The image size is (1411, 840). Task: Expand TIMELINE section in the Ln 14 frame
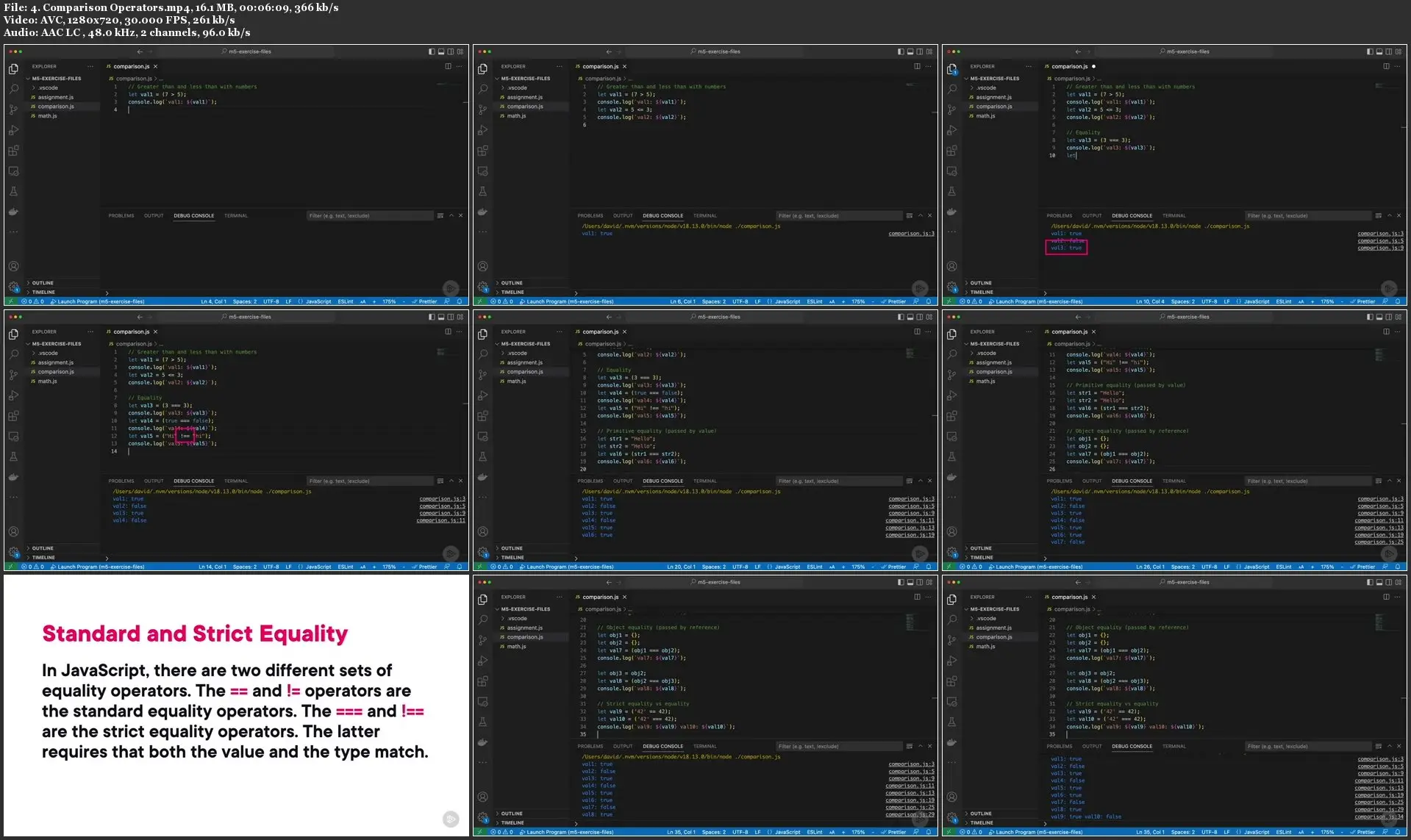point(41,557)
